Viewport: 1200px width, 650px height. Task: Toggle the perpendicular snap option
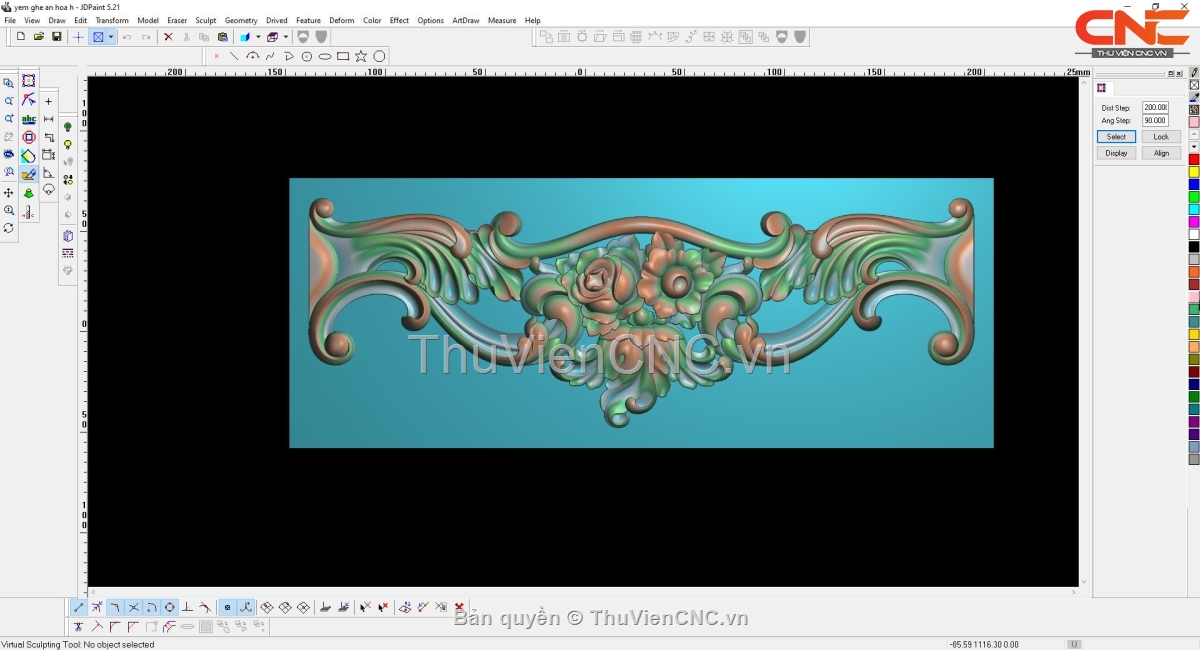point(187,607)
